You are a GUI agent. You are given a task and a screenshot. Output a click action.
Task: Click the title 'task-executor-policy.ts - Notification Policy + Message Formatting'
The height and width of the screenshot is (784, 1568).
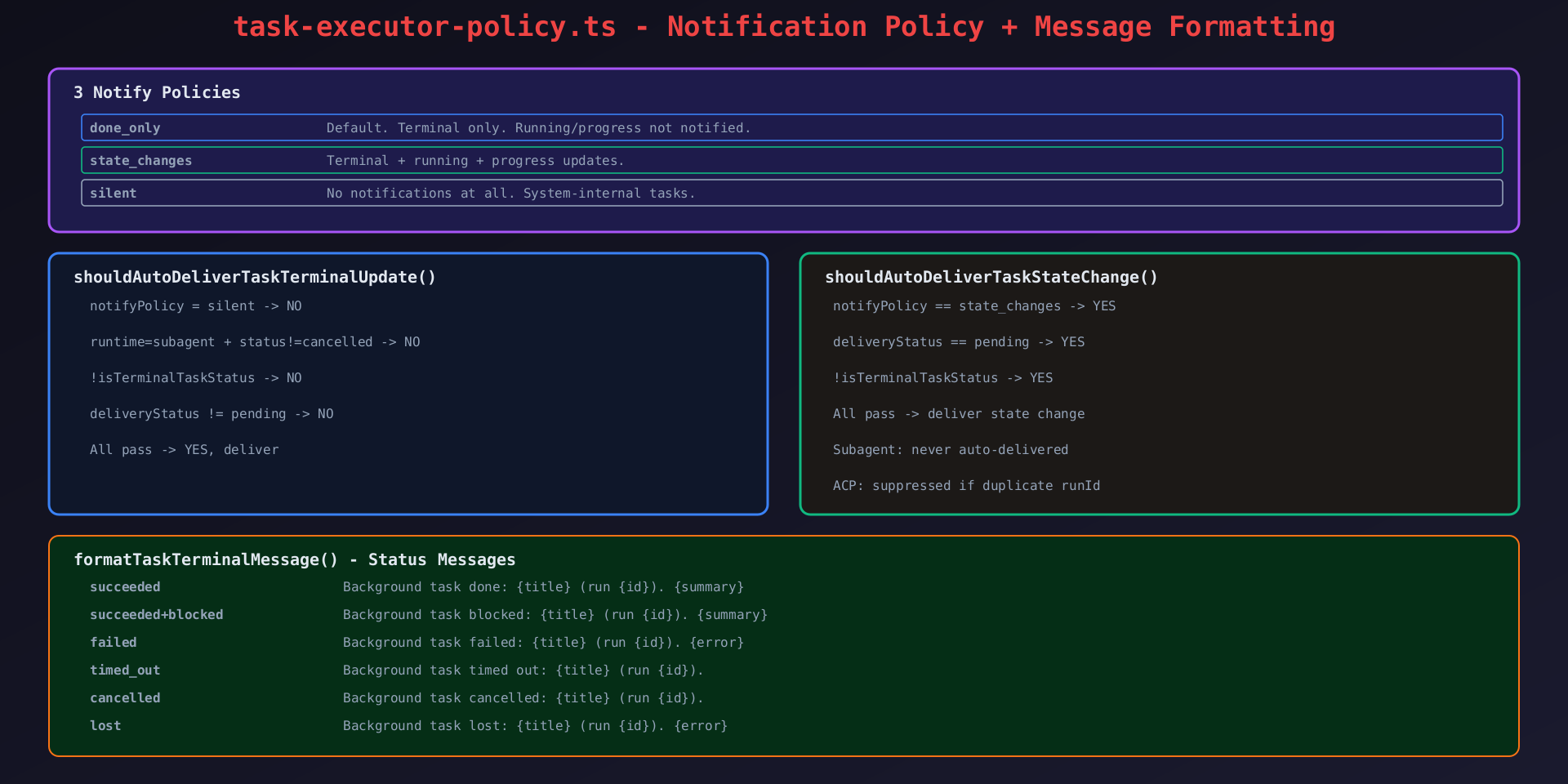(784, 27)
